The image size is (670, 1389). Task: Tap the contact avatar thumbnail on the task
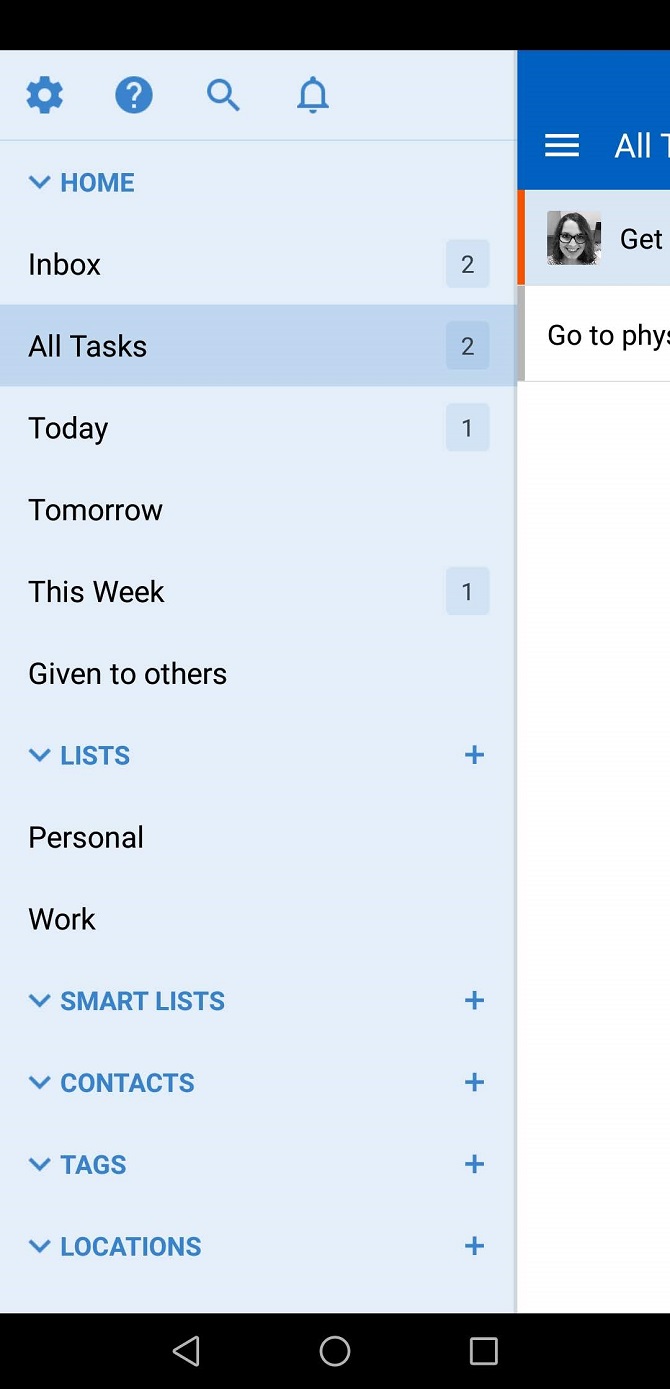pos(574,238)
